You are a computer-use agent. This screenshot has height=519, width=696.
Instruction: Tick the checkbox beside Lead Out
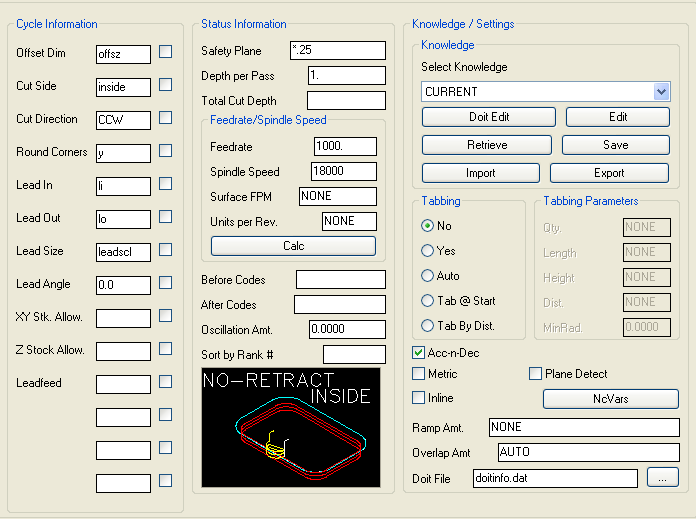click(x=166, y=217)
